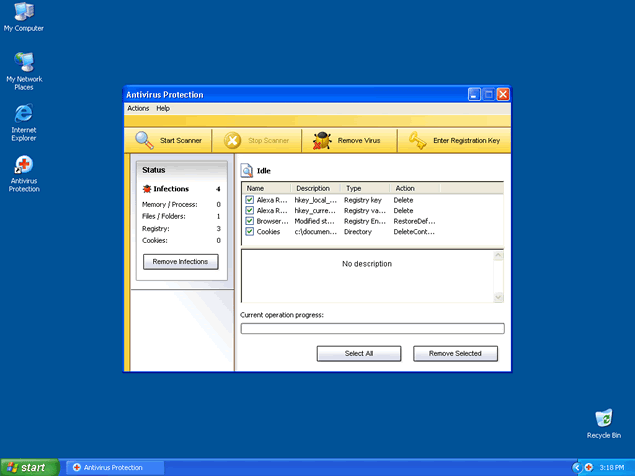Click the Remove Infections button
Screen dimensions: 635x476
pyautogui.click(x=181, y=262)
